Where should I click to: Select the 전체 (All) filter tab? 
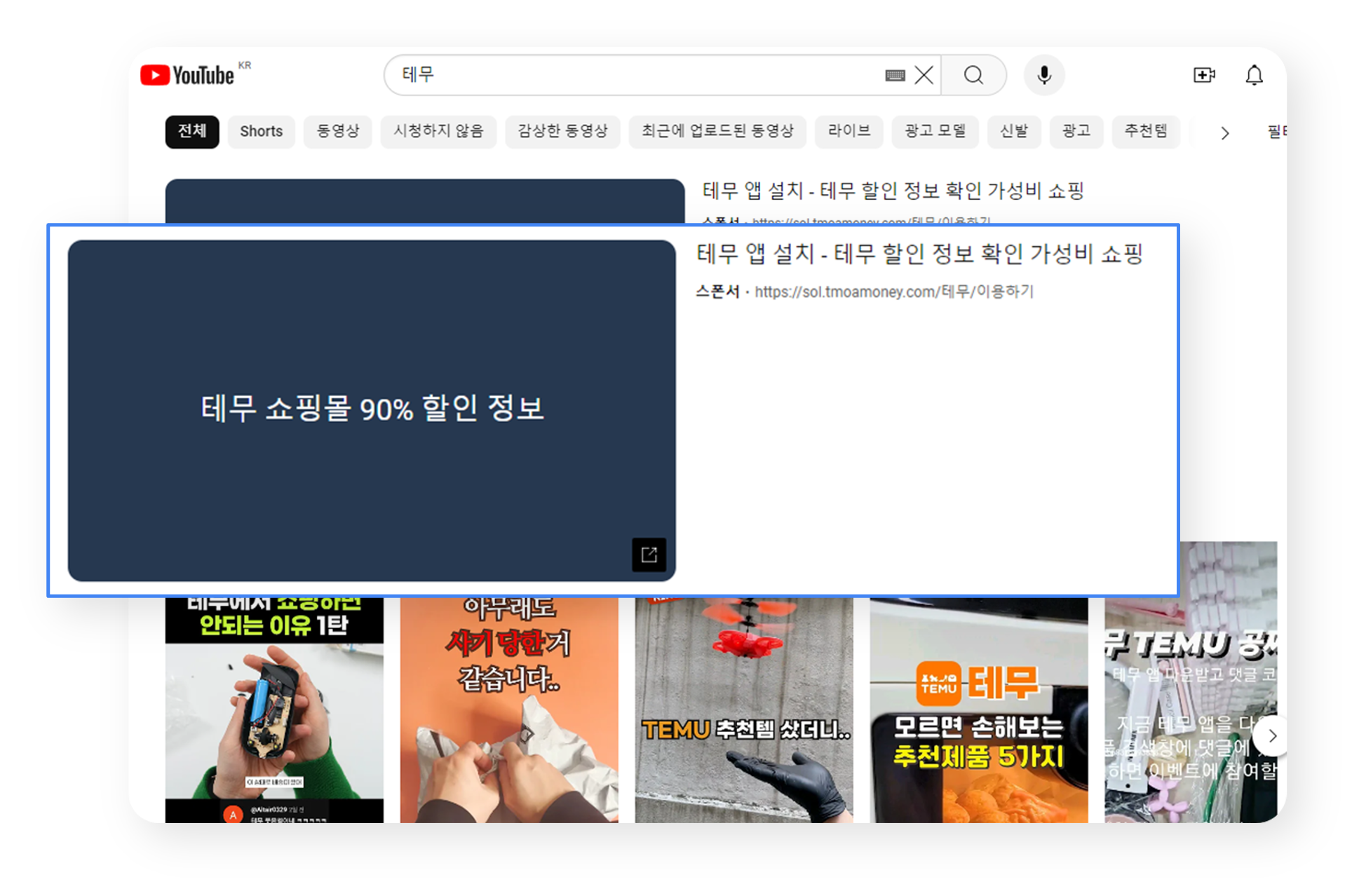(195, 131)
